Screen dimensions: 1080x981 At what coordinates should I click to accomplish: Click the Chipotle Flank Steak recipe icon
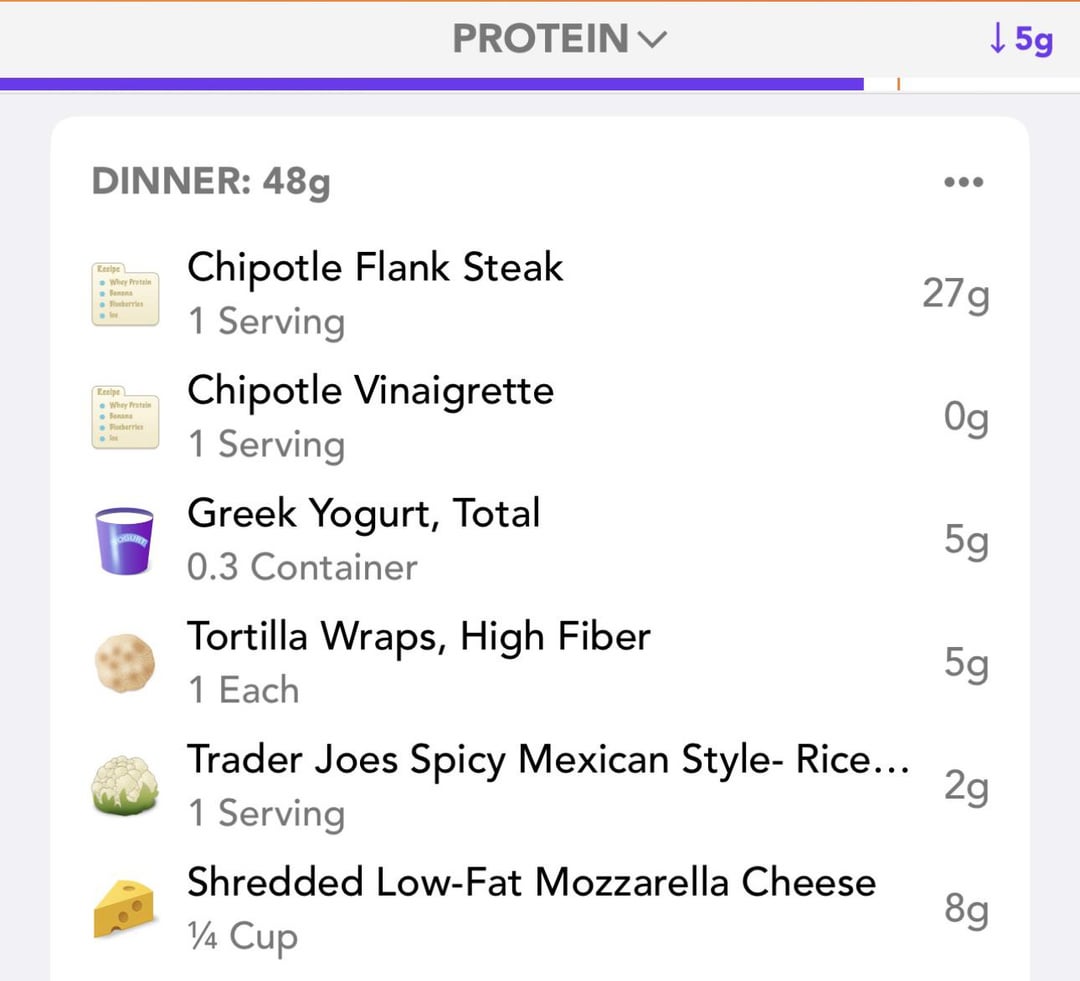(x=125, y=294)
